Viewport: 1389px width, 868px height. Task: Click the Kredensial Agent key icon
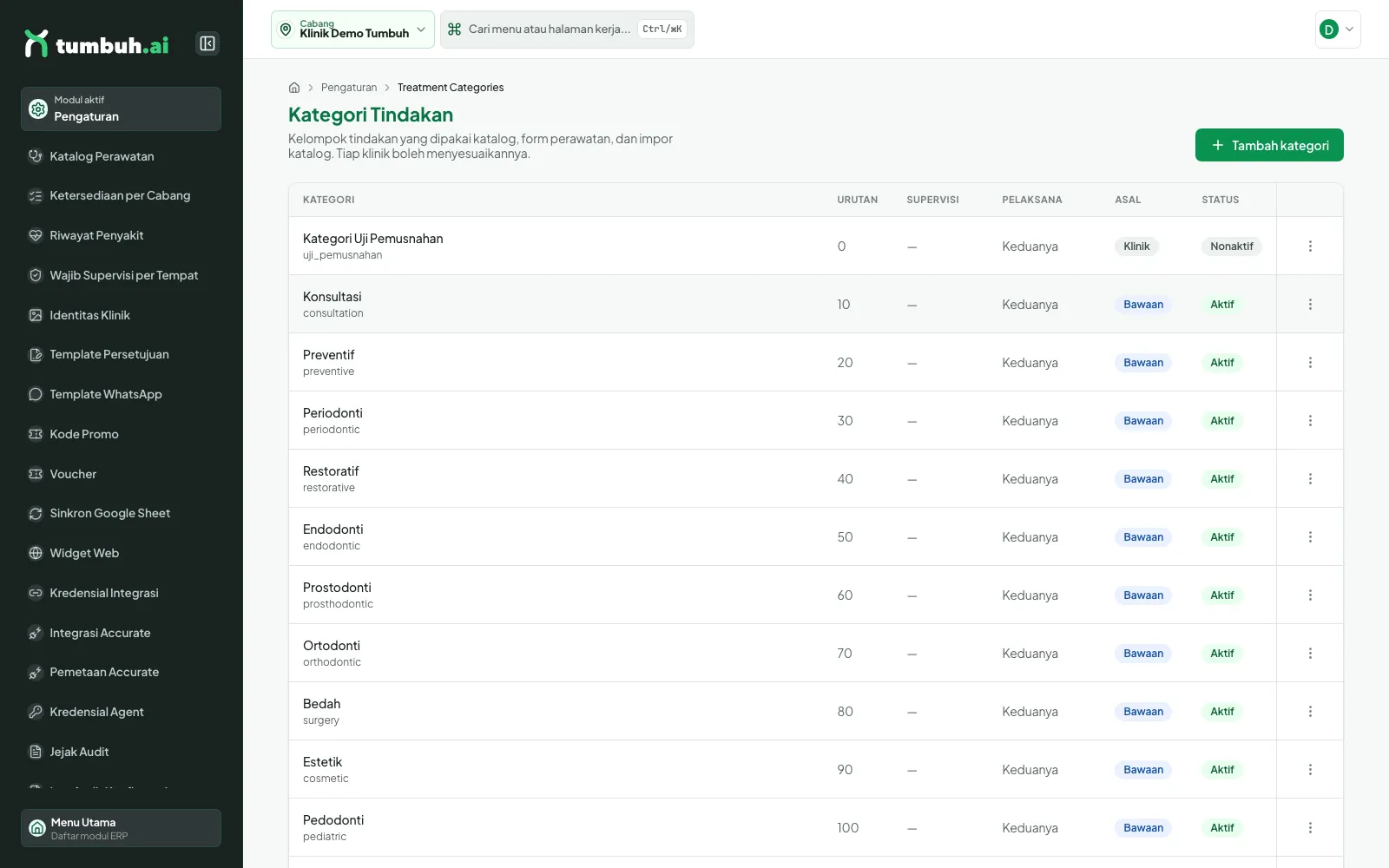36,712
